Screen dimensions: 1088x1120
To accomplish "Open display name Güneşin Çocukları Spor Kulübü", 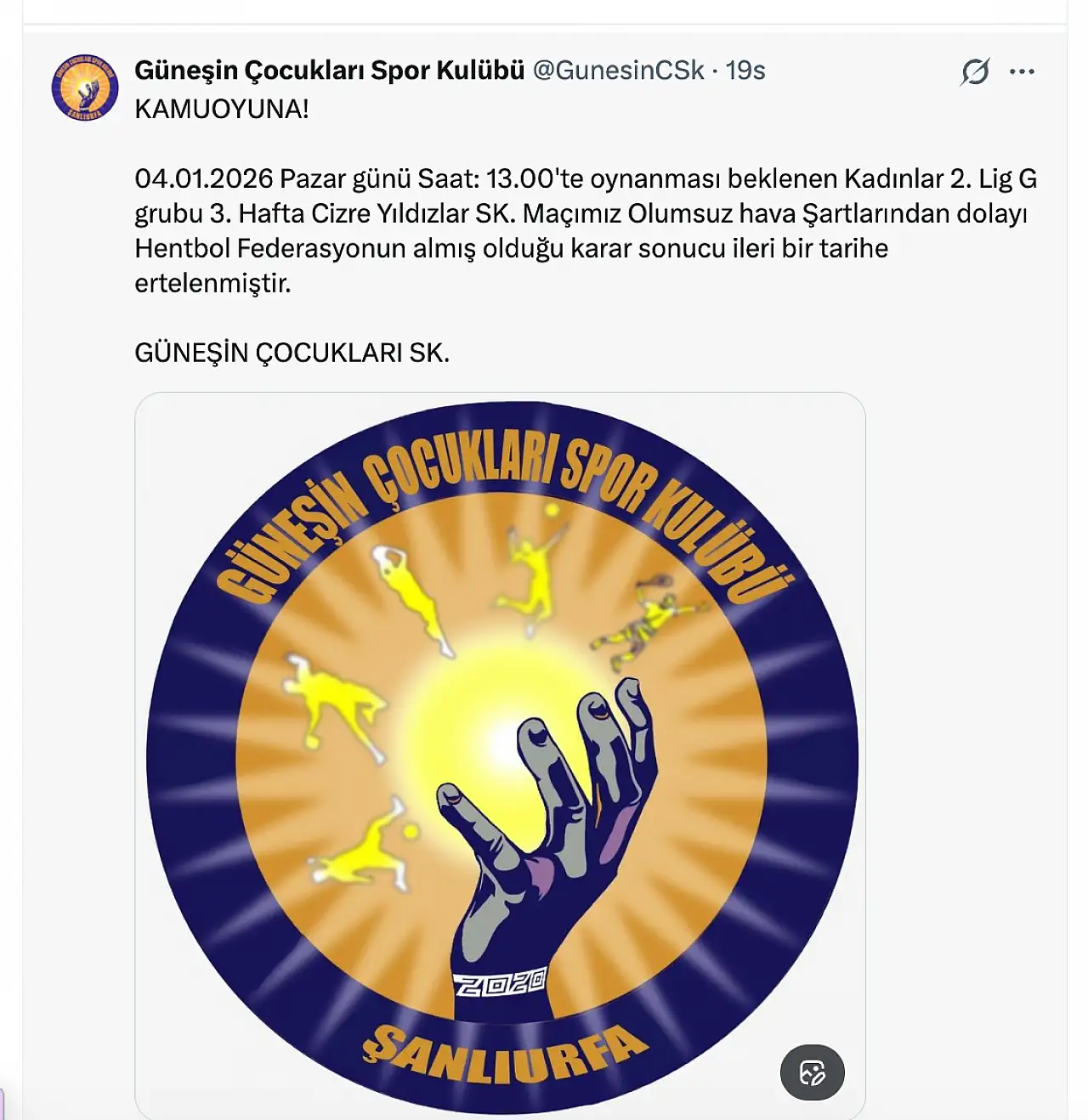I will (329, 71).
